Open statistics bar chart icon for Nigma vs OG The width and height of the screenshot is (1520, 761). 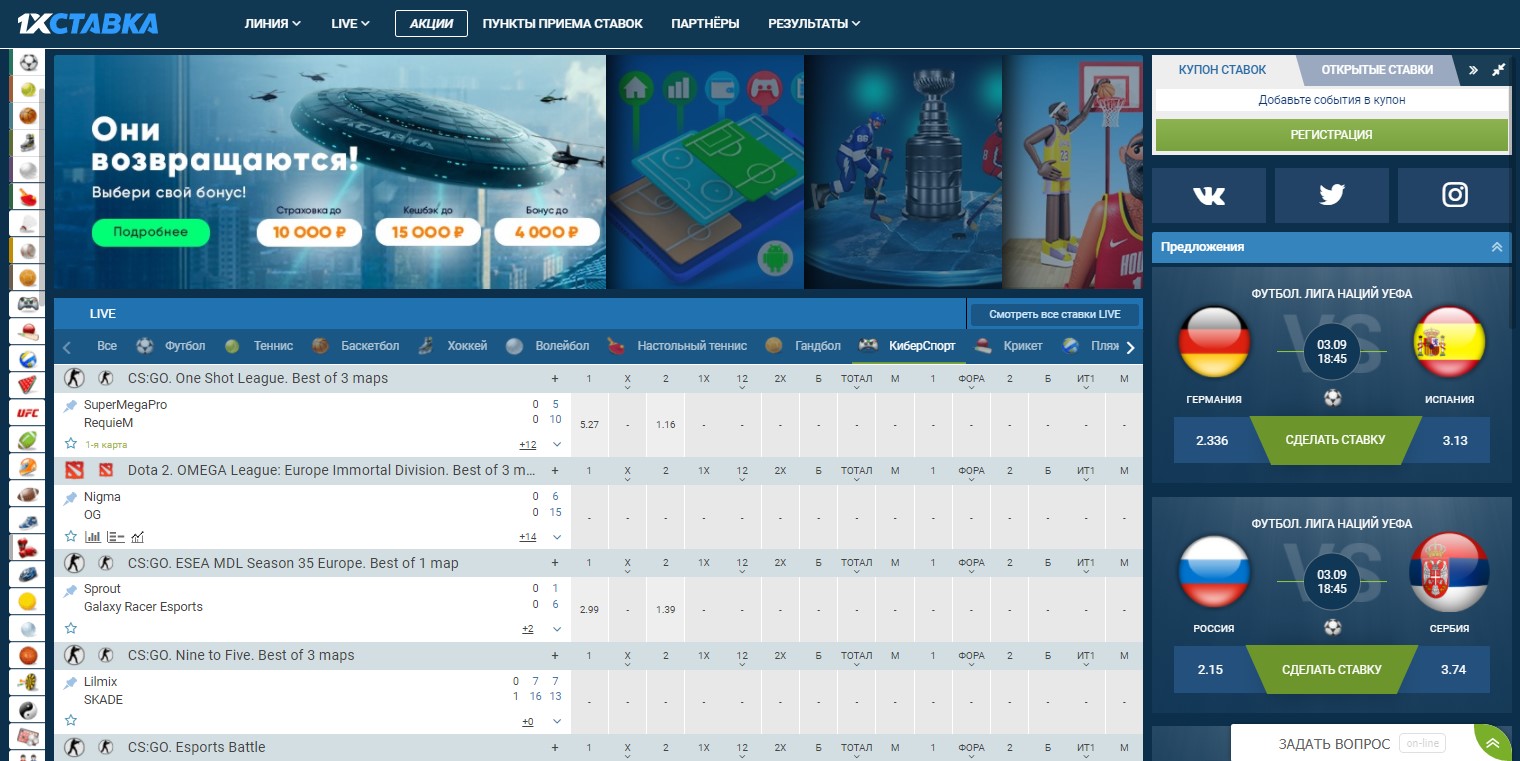coord(93,537)
